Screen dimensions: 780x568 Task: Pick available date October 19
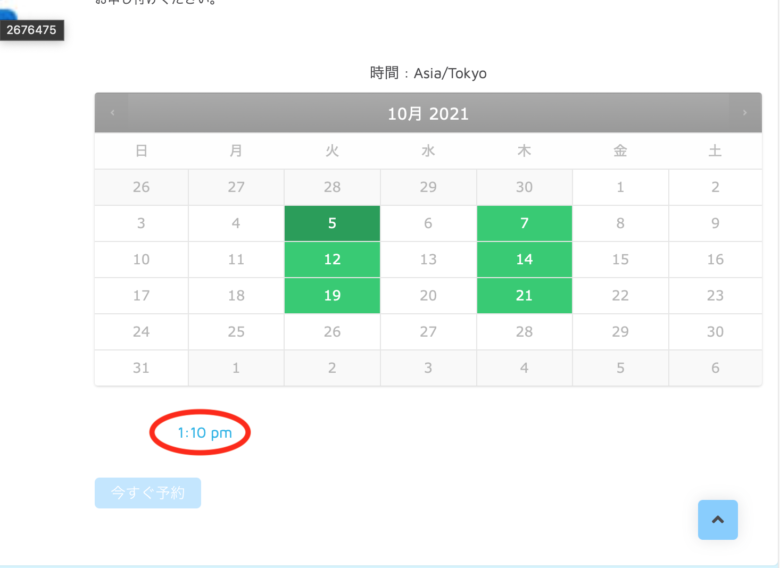[x=332, y=296]
